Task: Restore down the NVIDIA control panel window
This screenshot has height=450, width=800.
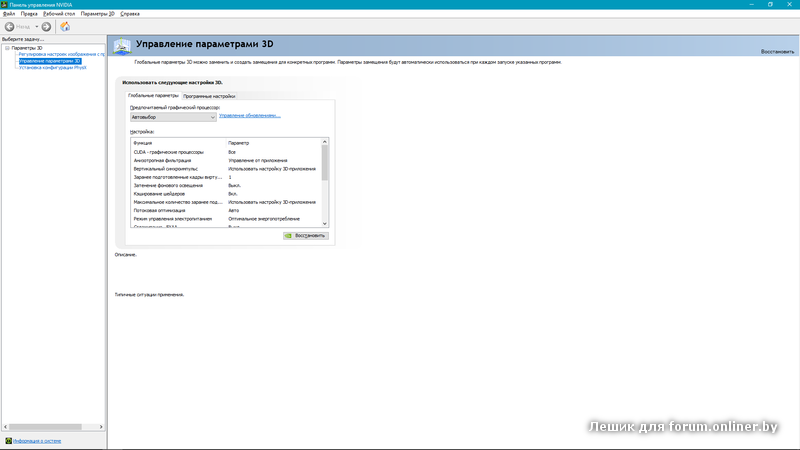Action: coord(770,4)
